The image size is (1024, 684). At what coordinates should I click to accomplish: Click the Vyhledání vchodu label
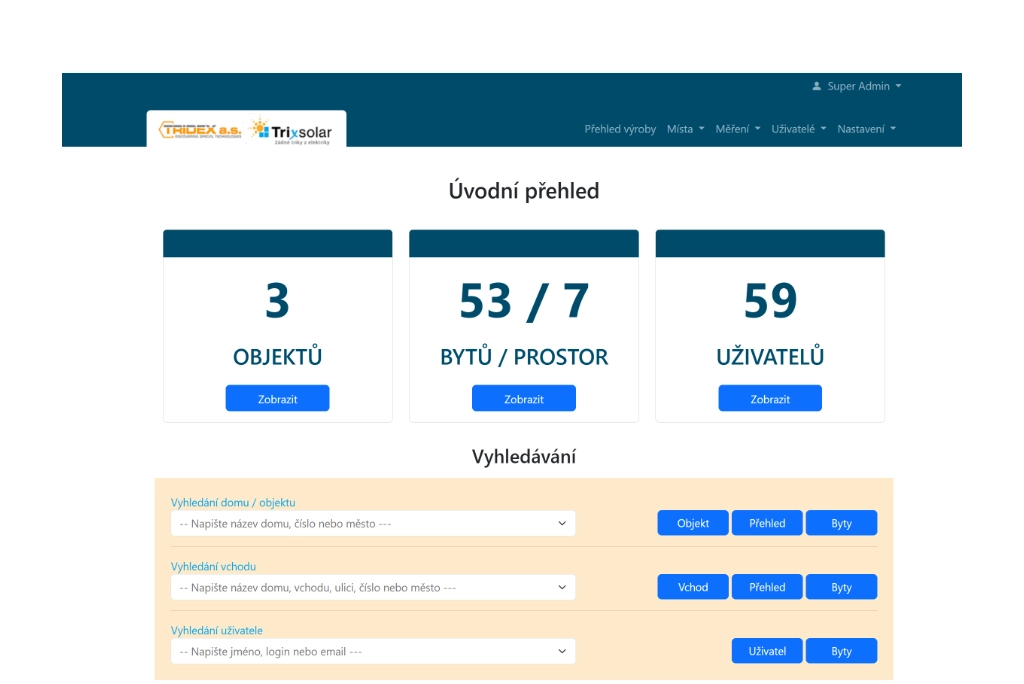click(214, 566)
